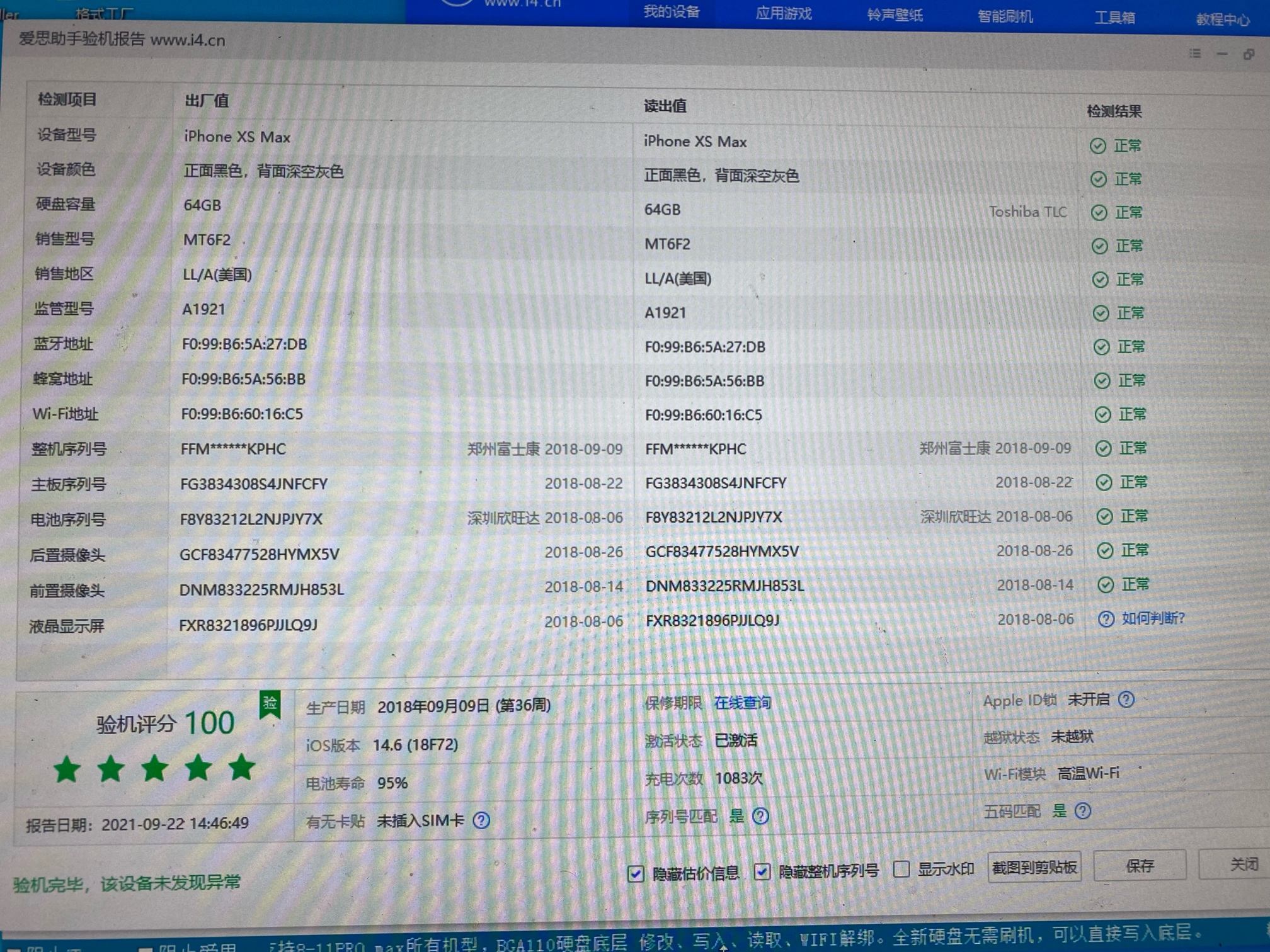1270x952 pixels.
Task: Open the 教程中心 tab
Action: [1223, 19]
